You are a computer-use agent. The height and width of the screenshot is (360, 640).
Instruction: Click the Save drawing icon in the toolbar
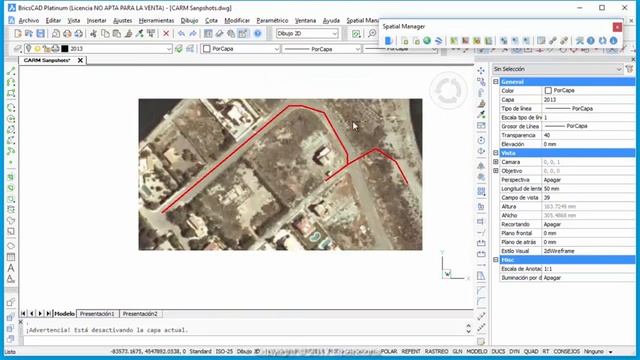click(x=40, y=33)
